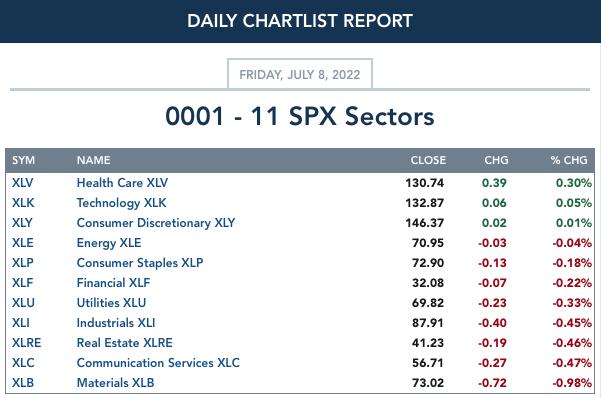Click the CLOSE column header
601x398 pixels.
[x=428, y=160]
